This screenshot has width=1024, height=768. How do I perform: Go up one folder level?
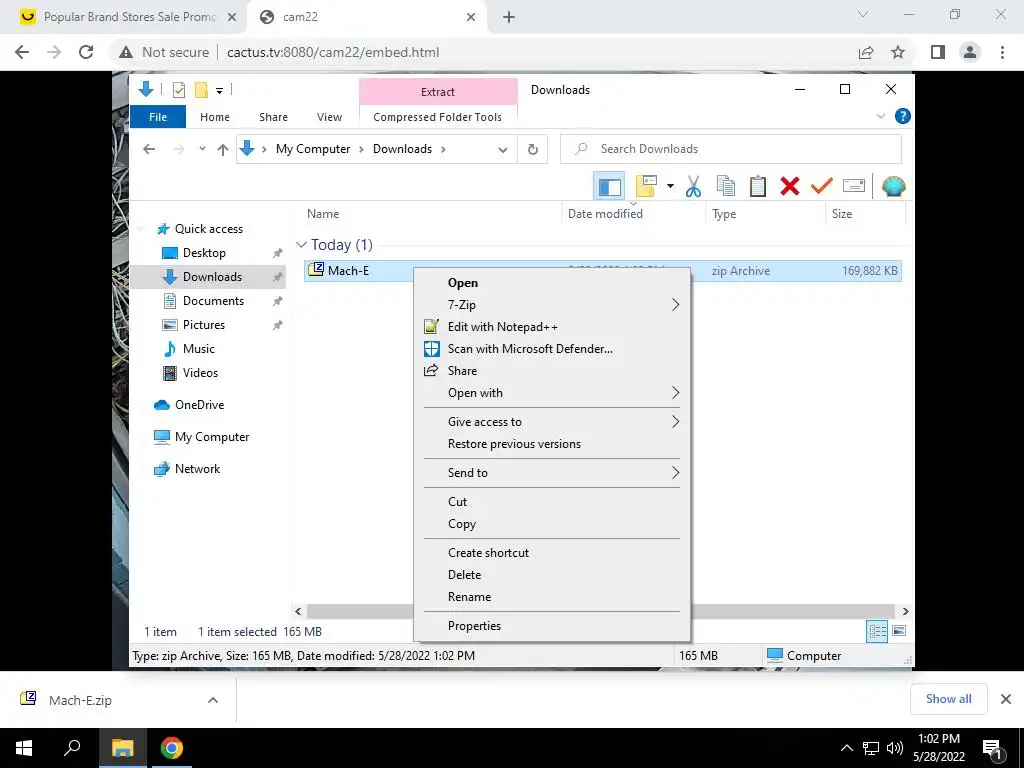point(223,150)
